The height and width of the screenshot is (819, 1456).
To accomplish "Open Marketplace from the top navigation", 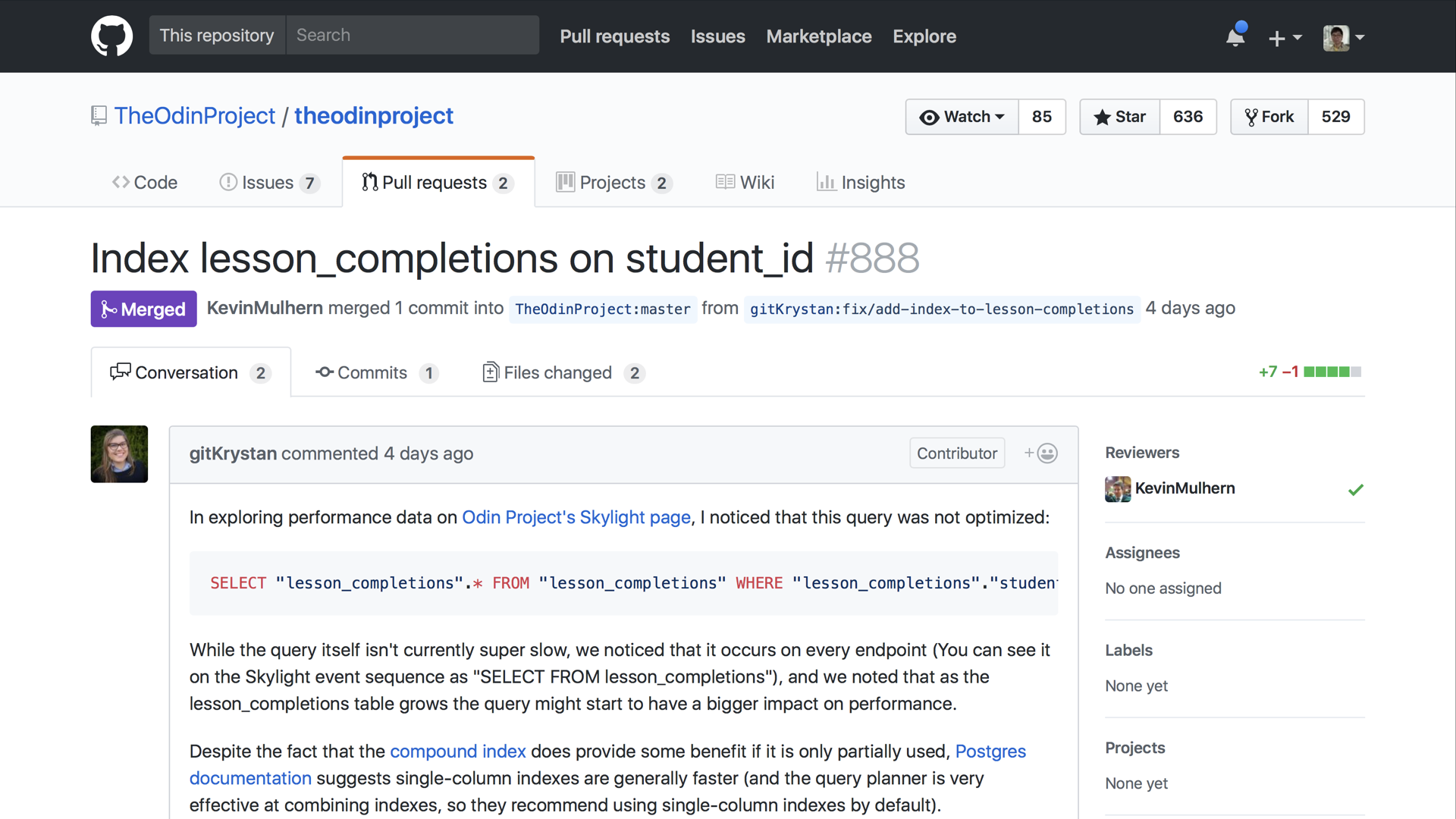I will tap(818, 36).
